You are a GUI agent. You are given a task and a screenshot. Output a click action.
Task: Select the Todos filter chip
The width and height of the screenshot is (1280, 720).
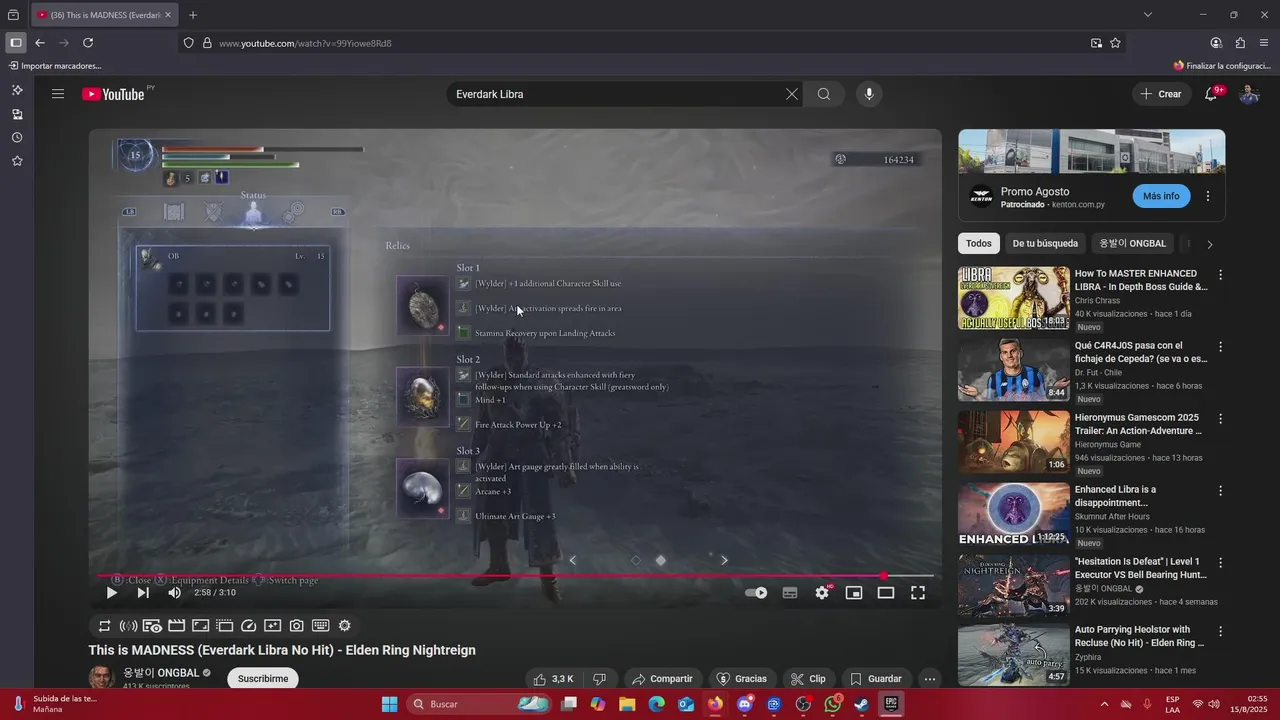tap(979, 244)
